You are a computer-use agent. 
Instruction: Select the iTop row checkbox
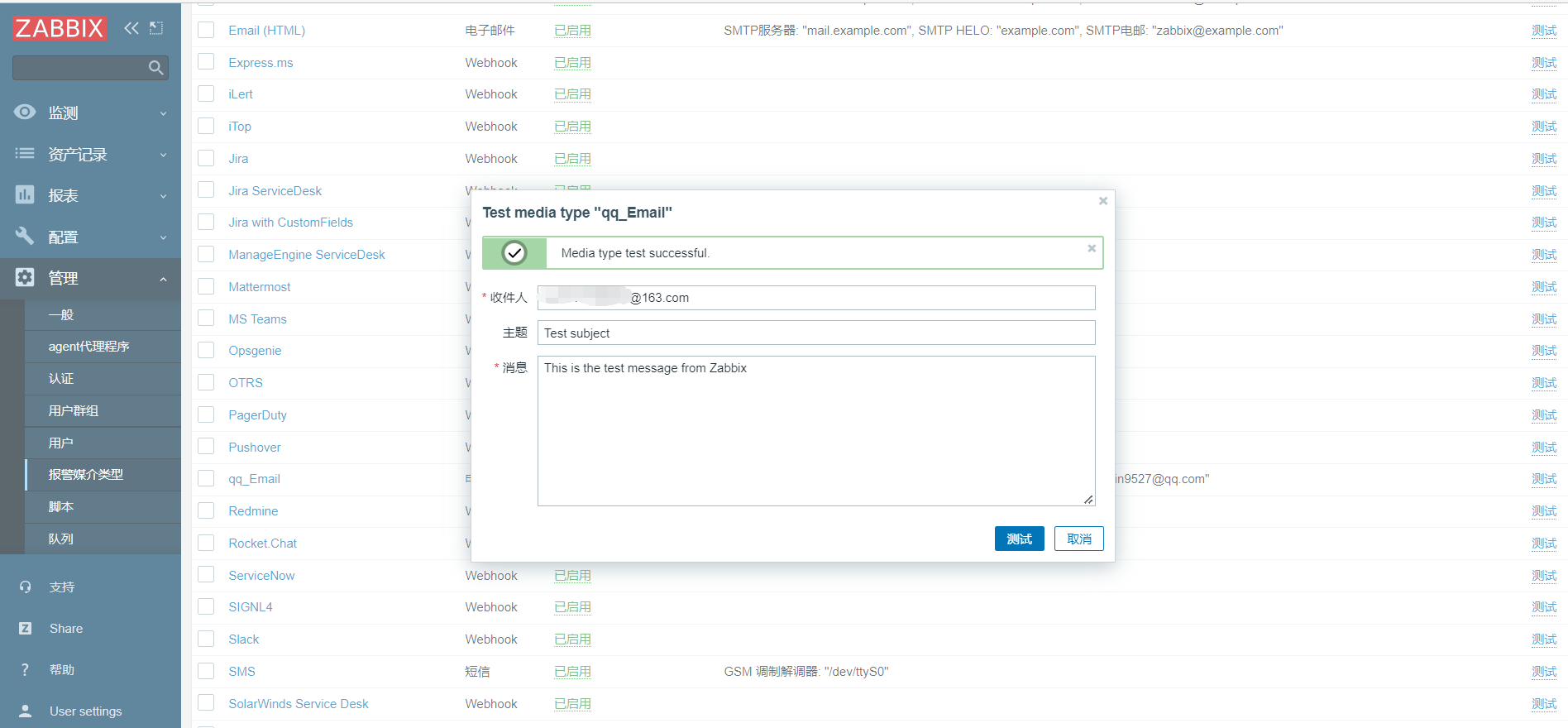coord(206,126)
